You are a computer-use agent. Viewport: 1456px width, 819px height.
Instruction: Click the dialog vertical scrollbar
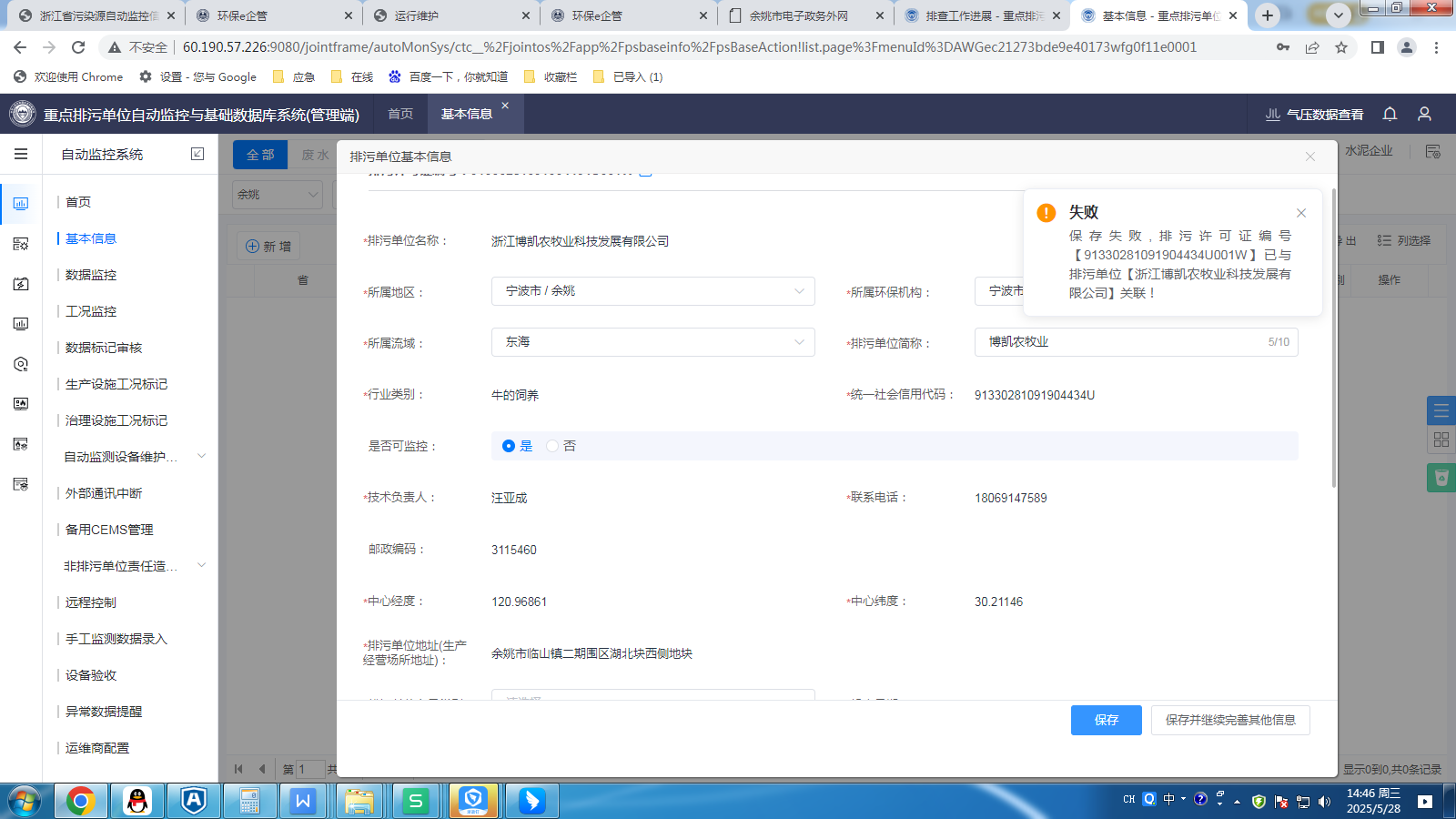click(1334, 337)
